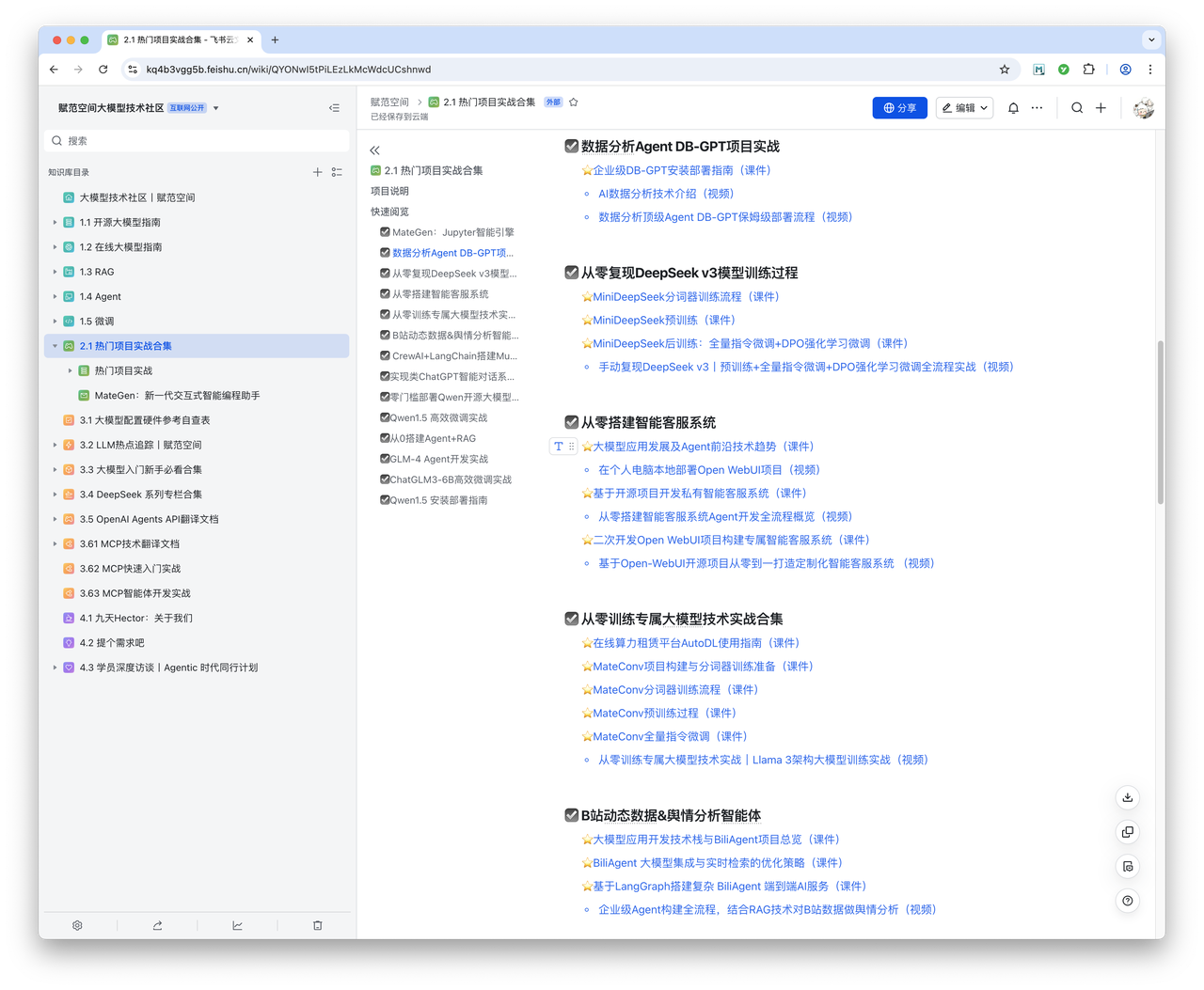Select MateGen:新一代交互式智能编程助手 page
The width and height of the screenshot is (1204, 990).
point(197,396)
